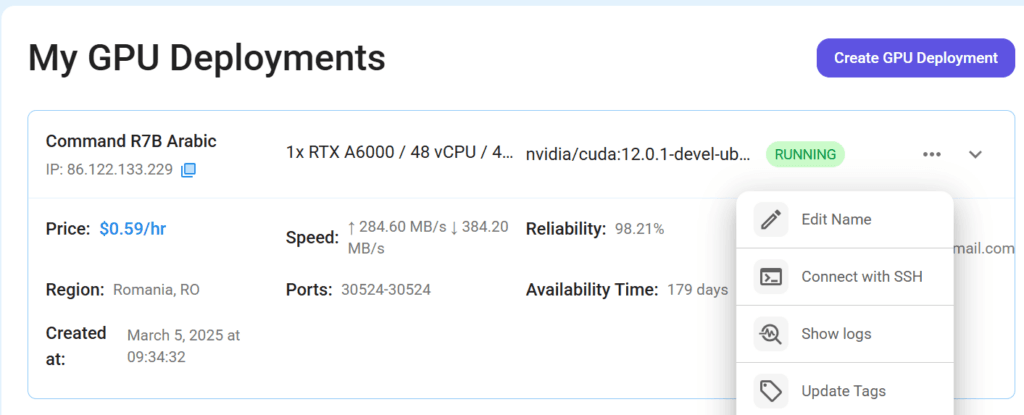Viewport: 1024px width, 415px height.
Task: Click the tag icon beside Update Tags
Action: point(771,391)
